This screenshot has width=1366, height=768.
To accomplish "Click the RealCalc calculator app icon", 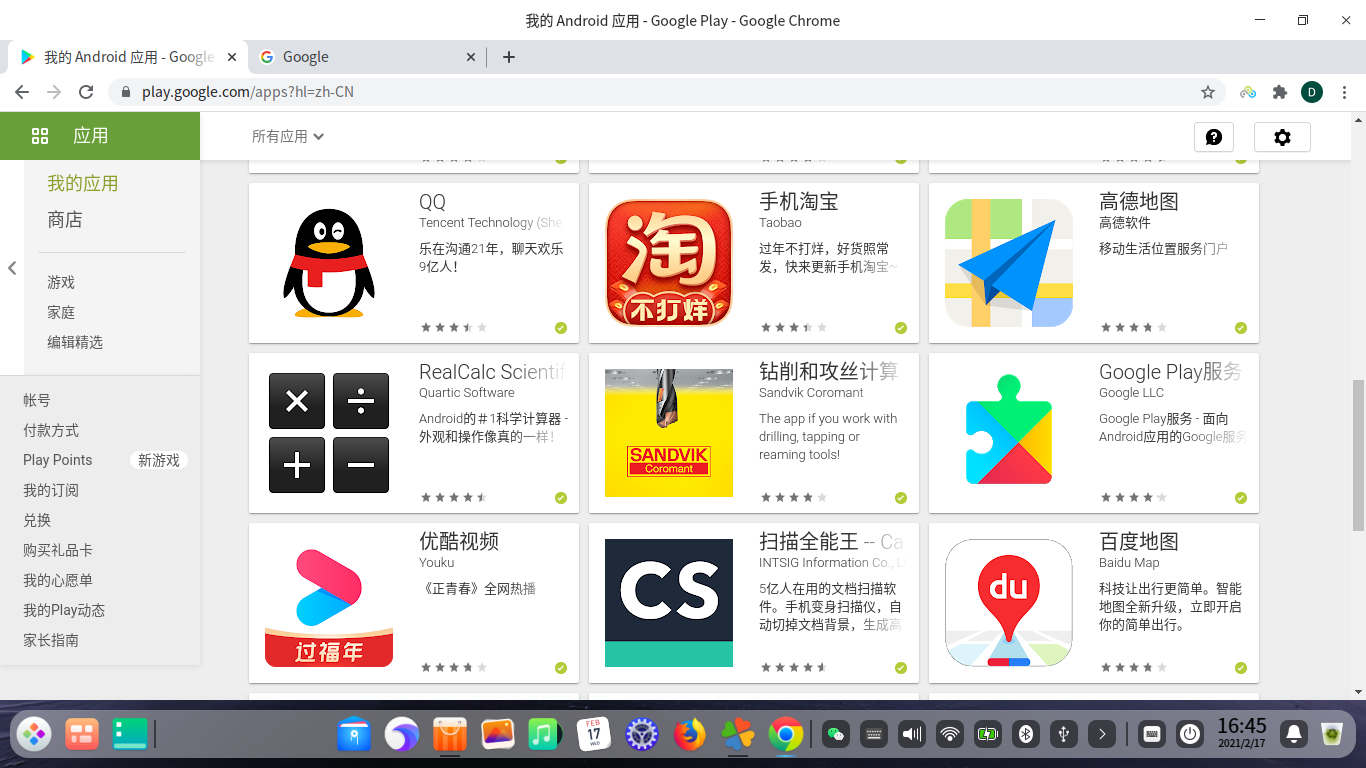I will point(329,433).
